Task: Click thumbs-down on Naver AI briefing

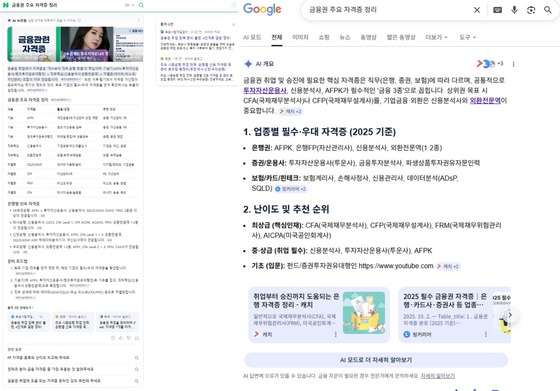Action: point(129,338)
